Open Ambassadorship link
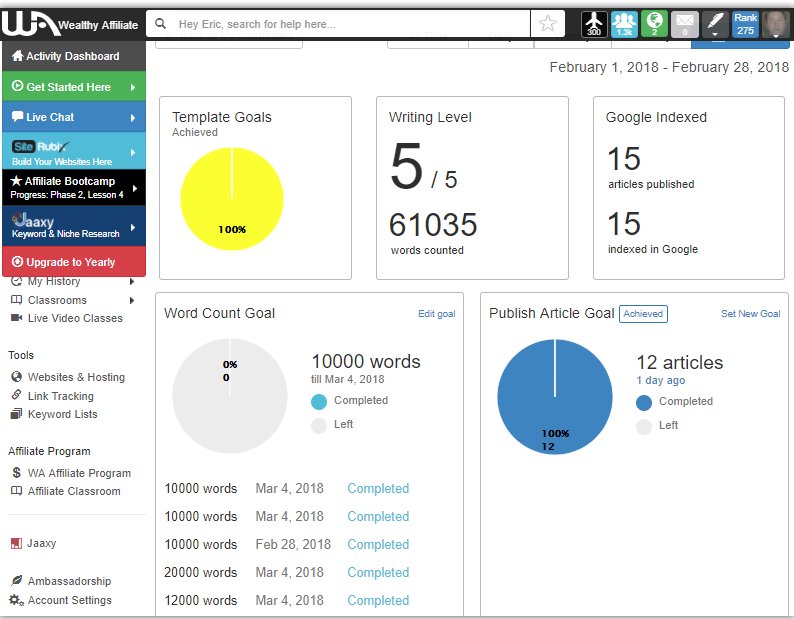The image size is (794, 619). [69, 581]
